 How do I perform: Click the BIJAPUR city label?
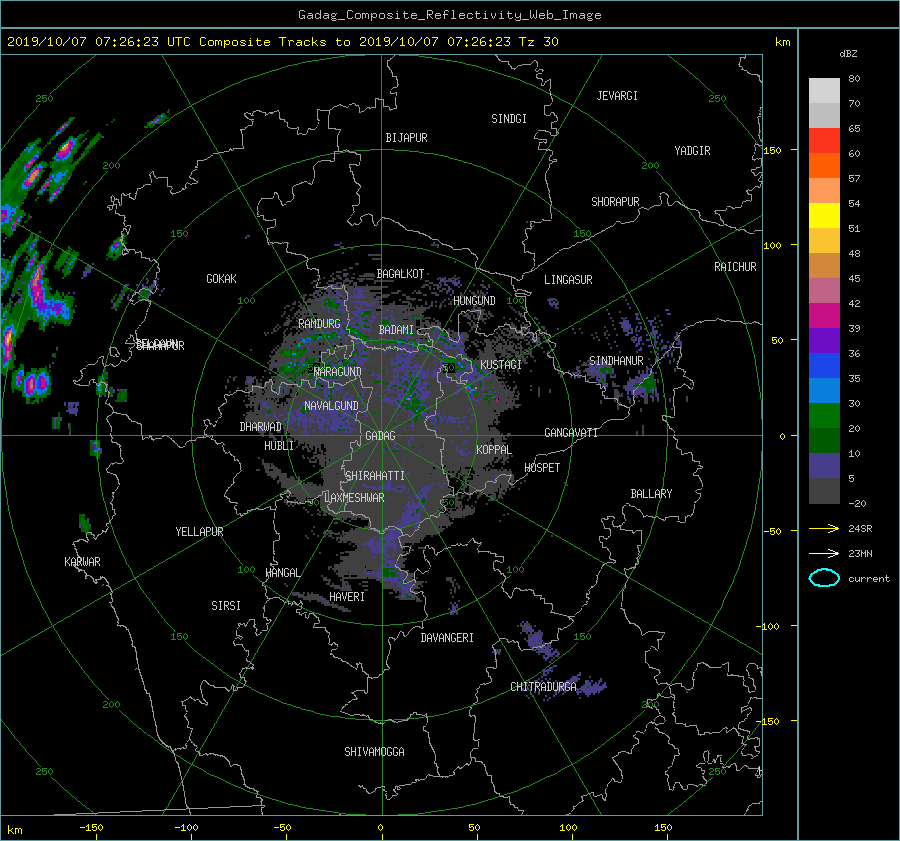[406, 138]
